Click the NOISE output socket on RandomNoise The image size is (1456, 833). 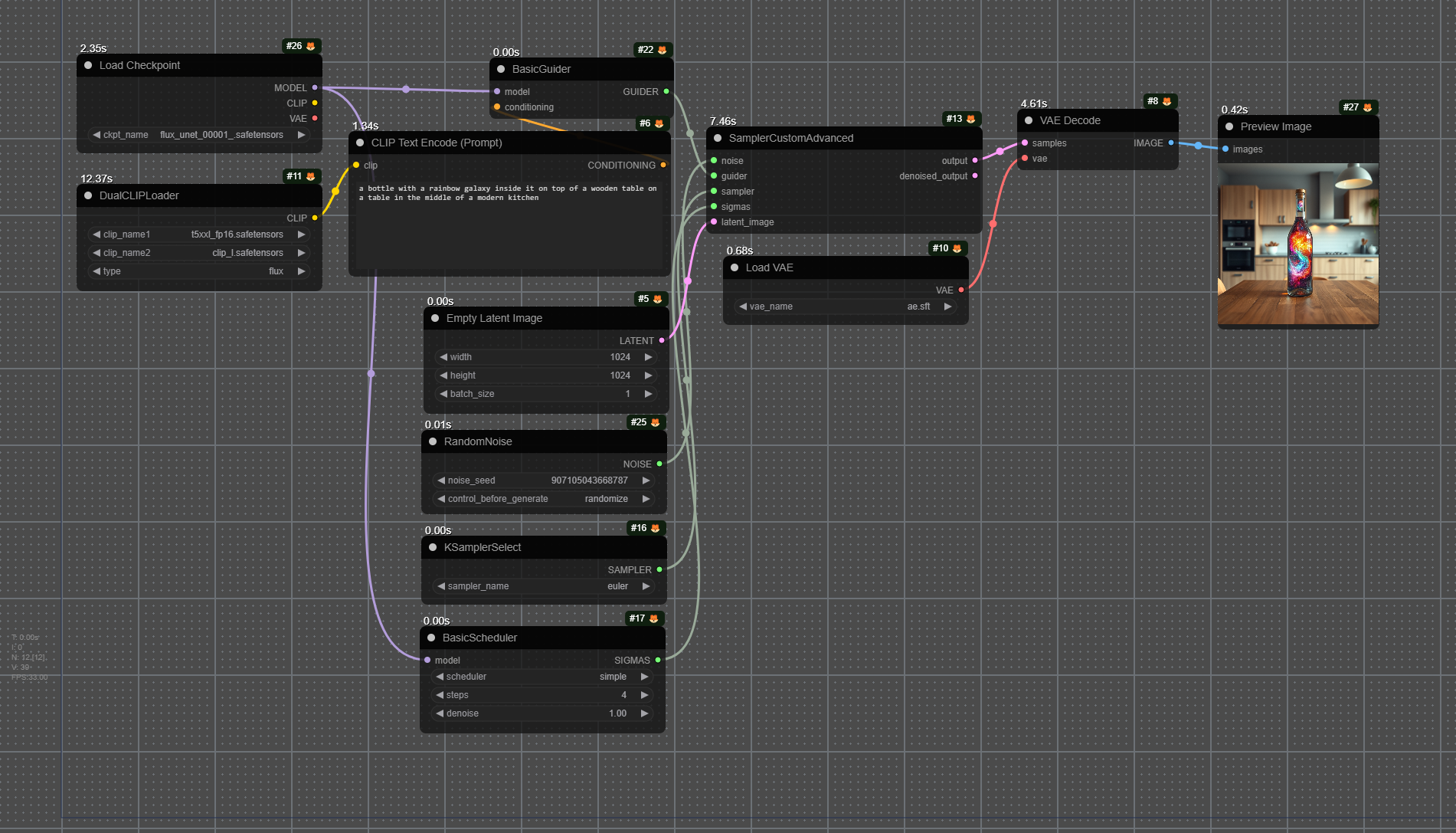click(659, 464)
